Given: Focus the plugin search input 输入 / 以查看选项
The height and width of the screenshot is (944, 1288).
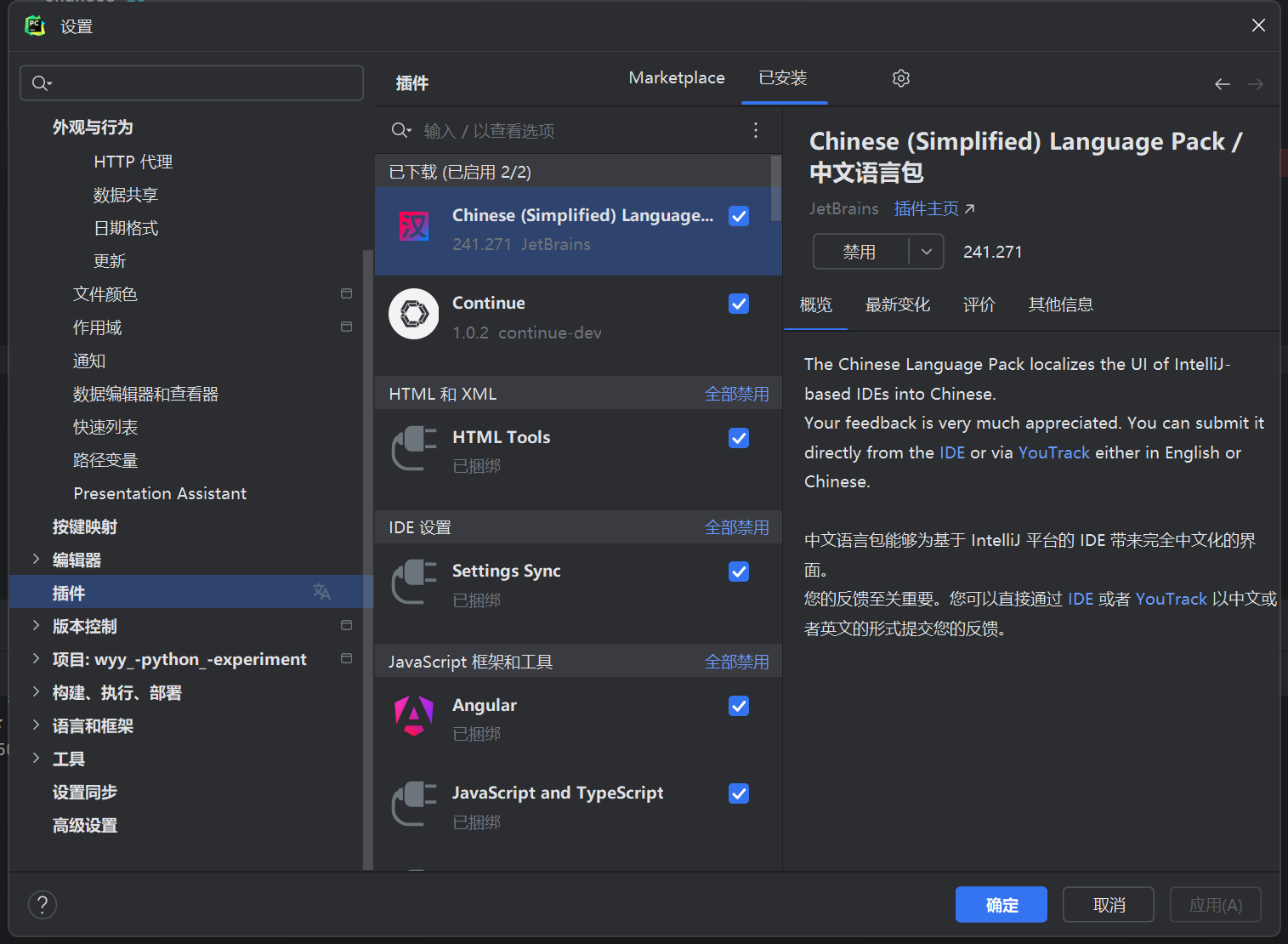Looking at the screenshot, I should pos(570,131).
